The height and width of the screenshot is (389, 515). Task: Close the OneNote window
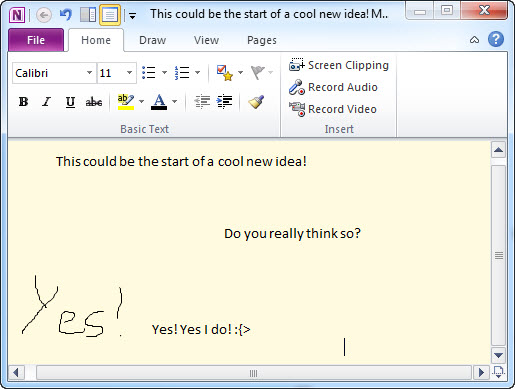pyautogui.click(x=484, y=11)
